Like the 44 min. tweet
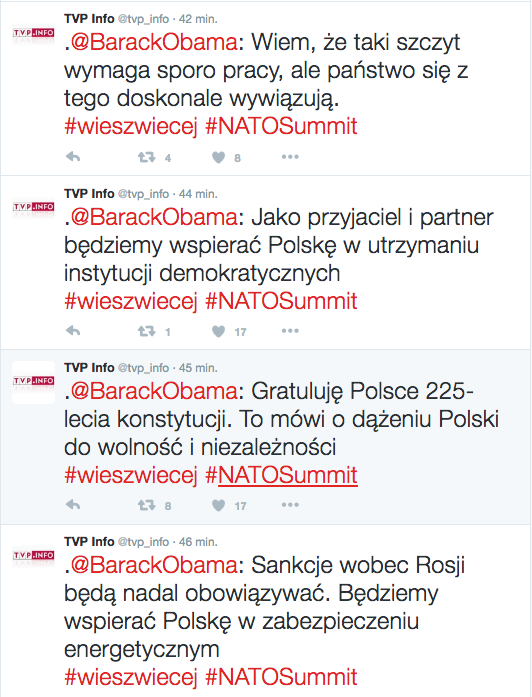 (x=218, y=331)
